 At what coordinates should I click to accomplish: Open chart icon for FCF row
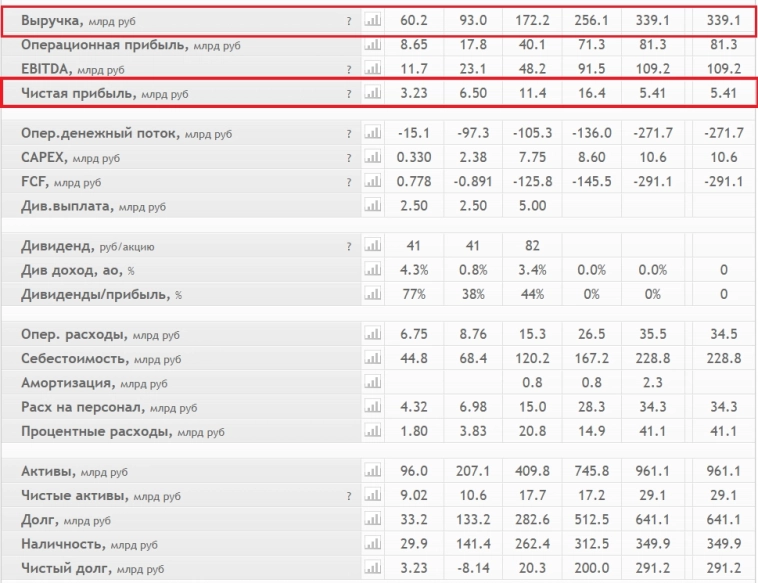tap(372, 182)
